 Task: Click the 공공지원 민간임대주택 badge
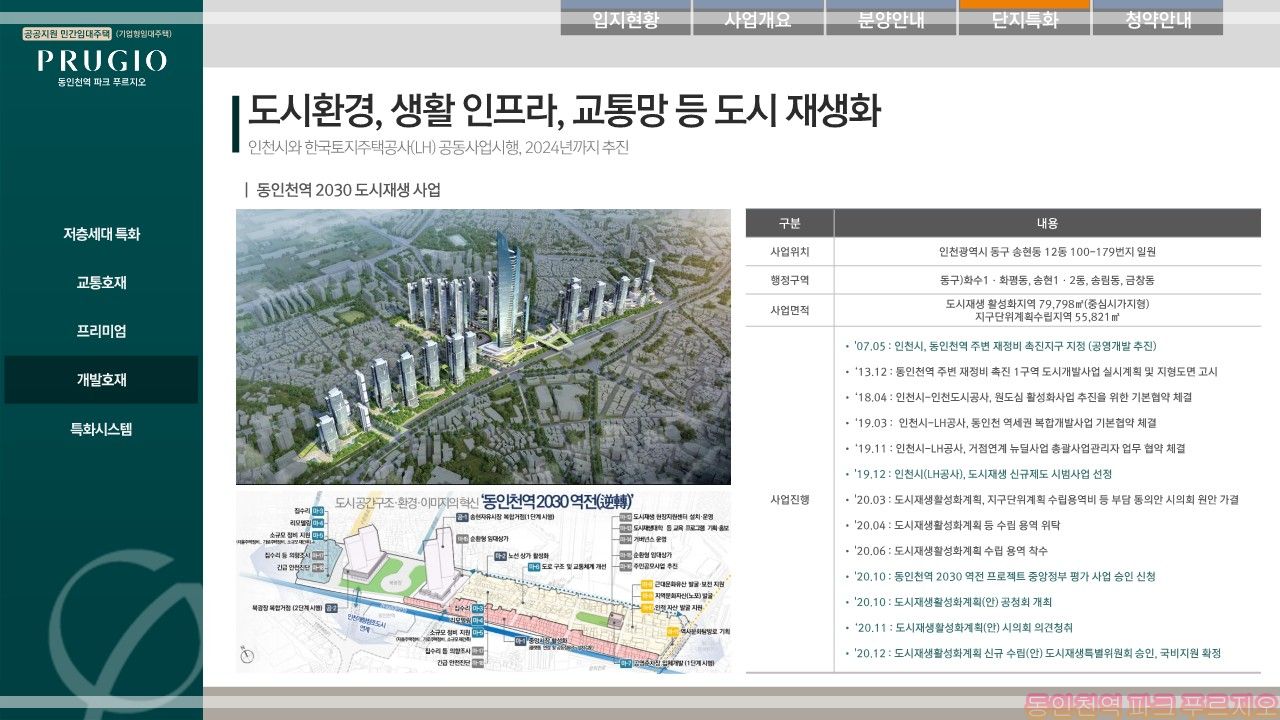tap(68, 34)
